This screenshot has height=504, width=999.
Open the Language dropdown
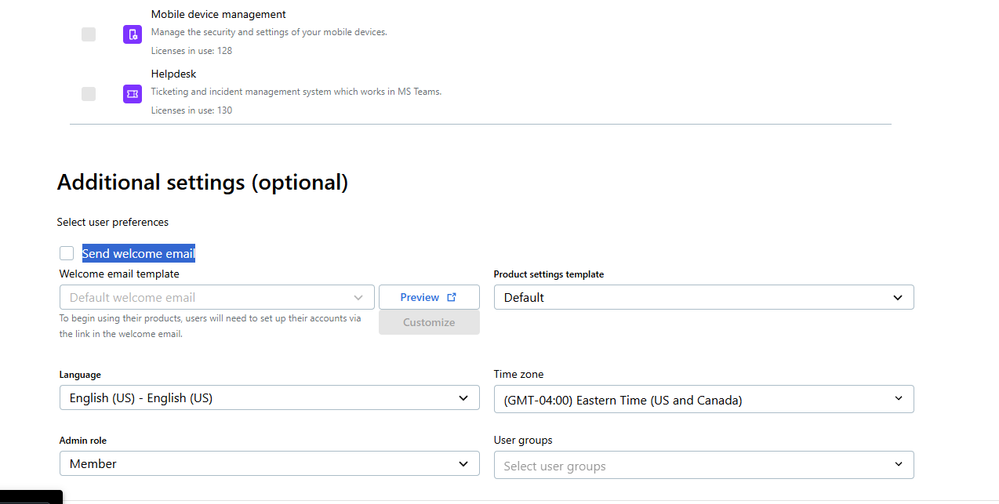click(x=265, y=398)
